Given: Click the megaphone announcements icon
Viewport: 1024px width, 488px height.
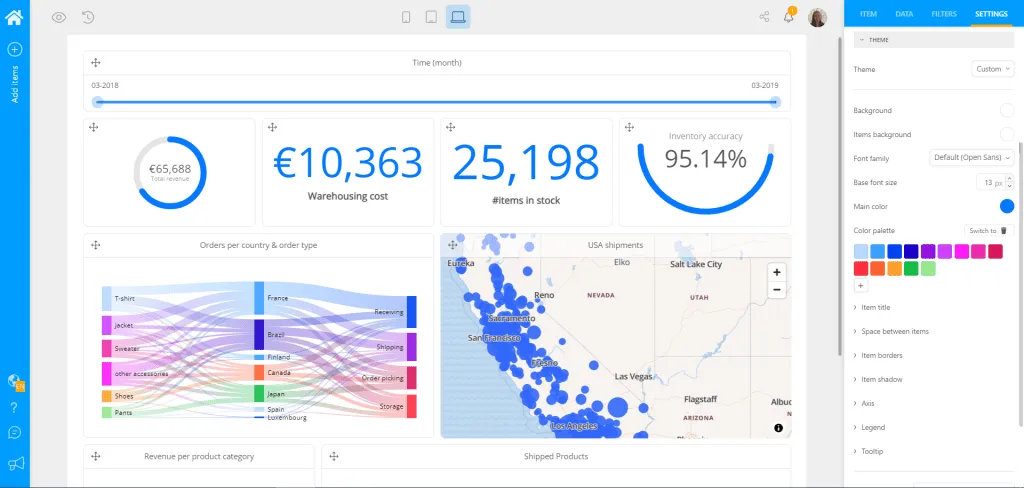Looking at the screenshot, I should [x=16, y=463].
